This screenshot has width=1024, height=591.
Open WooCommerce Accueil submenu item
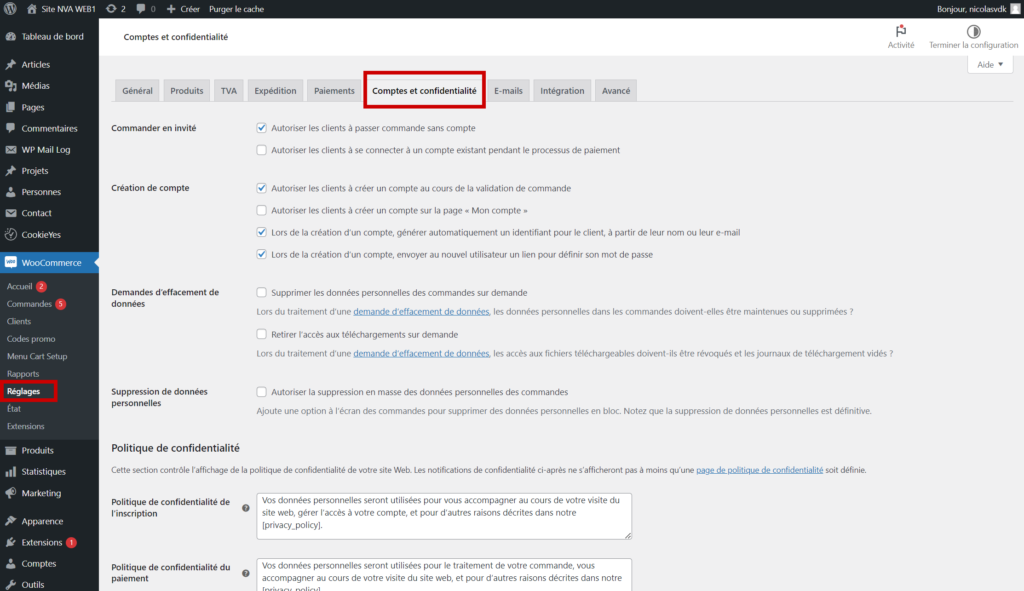(20, 287)
